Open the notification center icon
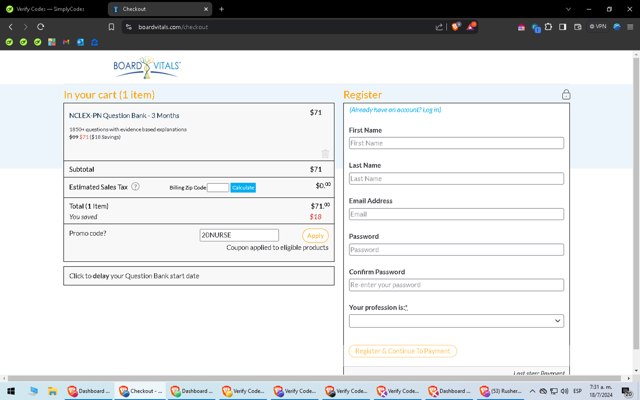The width and height of the screenshot is (640, 400). click(627, 391)
